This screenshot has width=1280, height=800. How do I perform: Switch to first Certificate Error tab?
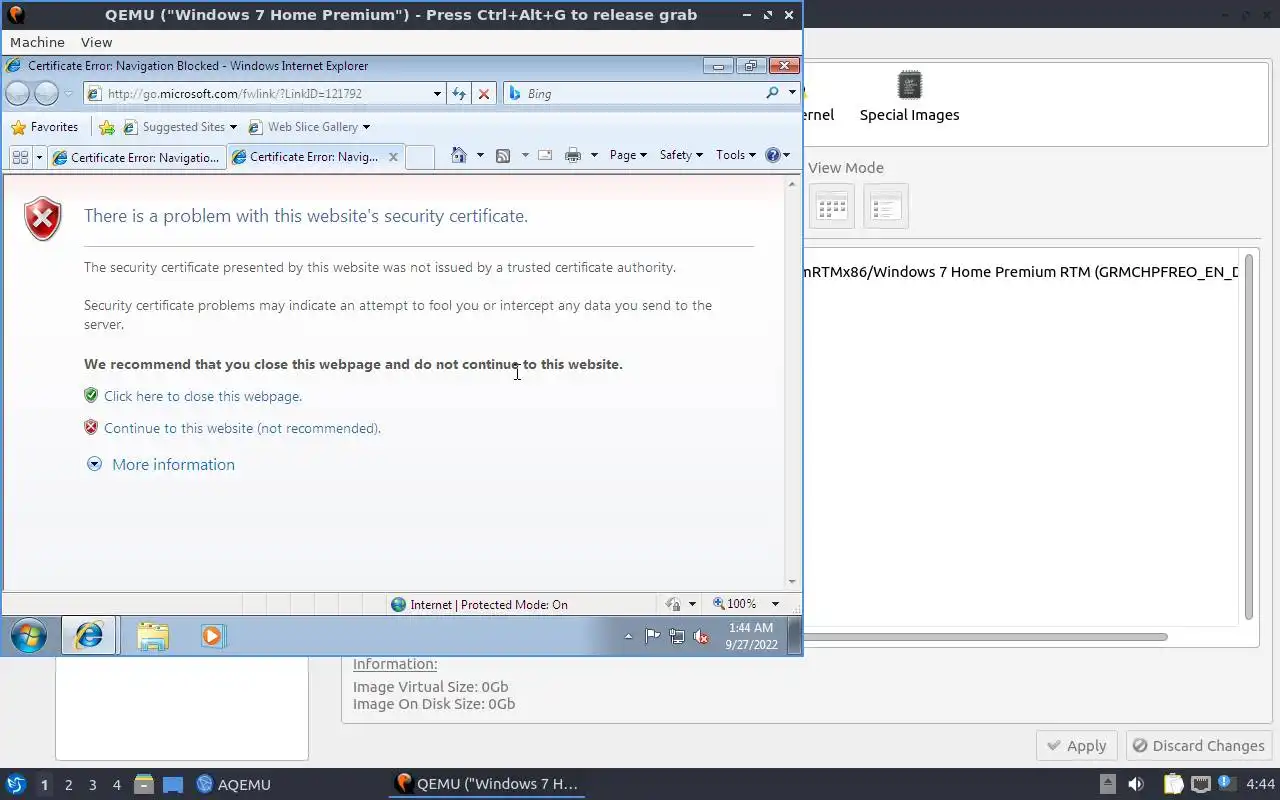[136, 157]
